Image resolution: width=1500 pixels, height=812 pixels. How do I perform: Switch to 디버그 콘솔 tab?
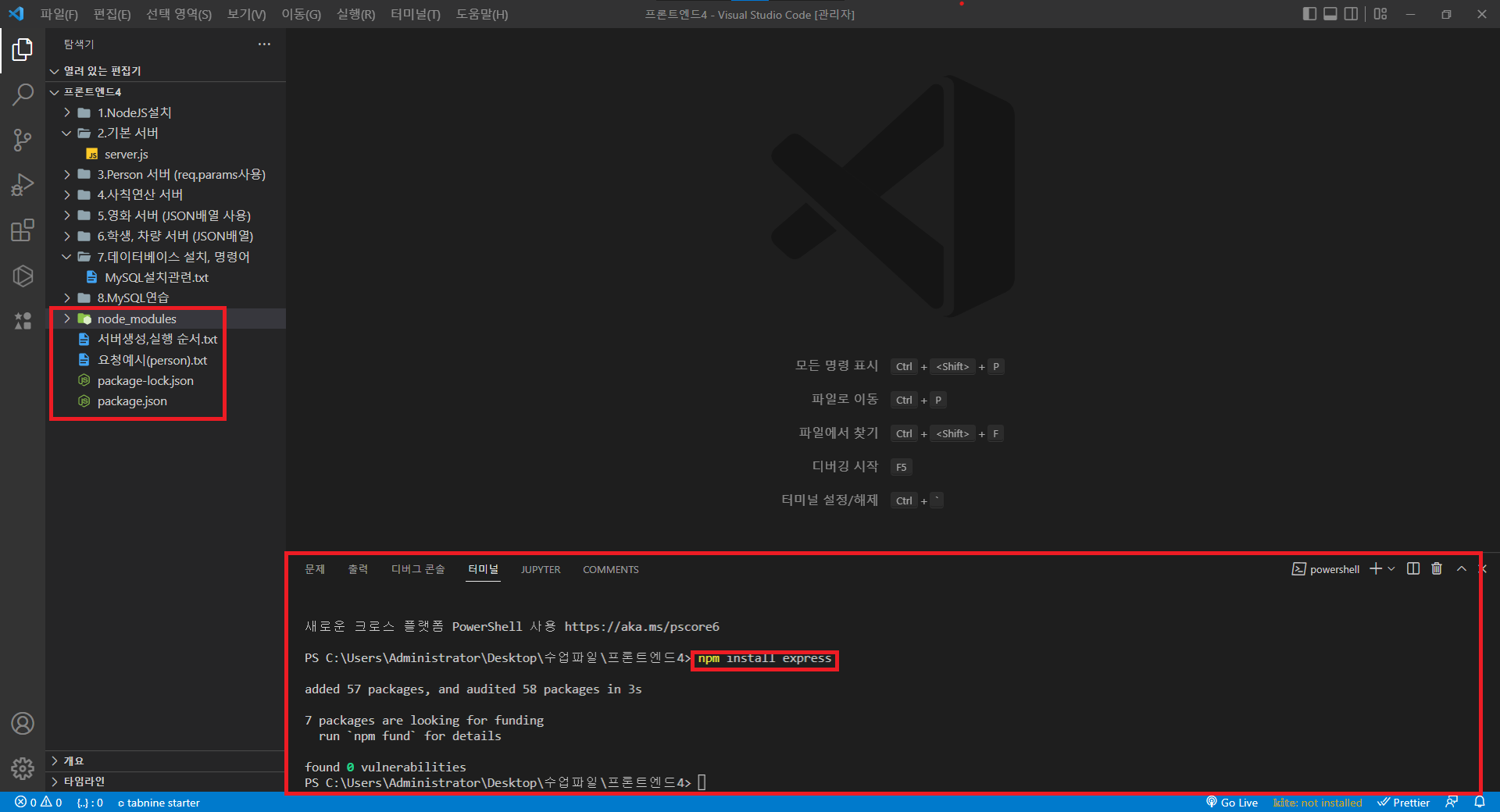pyautogui.click(x=418, y=569)
